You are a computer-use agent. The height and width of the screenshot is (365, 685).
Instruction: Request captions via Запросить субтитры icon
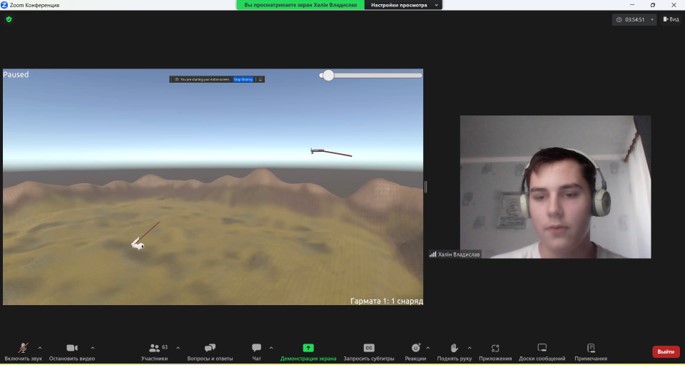pyautogui.click(x=369, y=348)
